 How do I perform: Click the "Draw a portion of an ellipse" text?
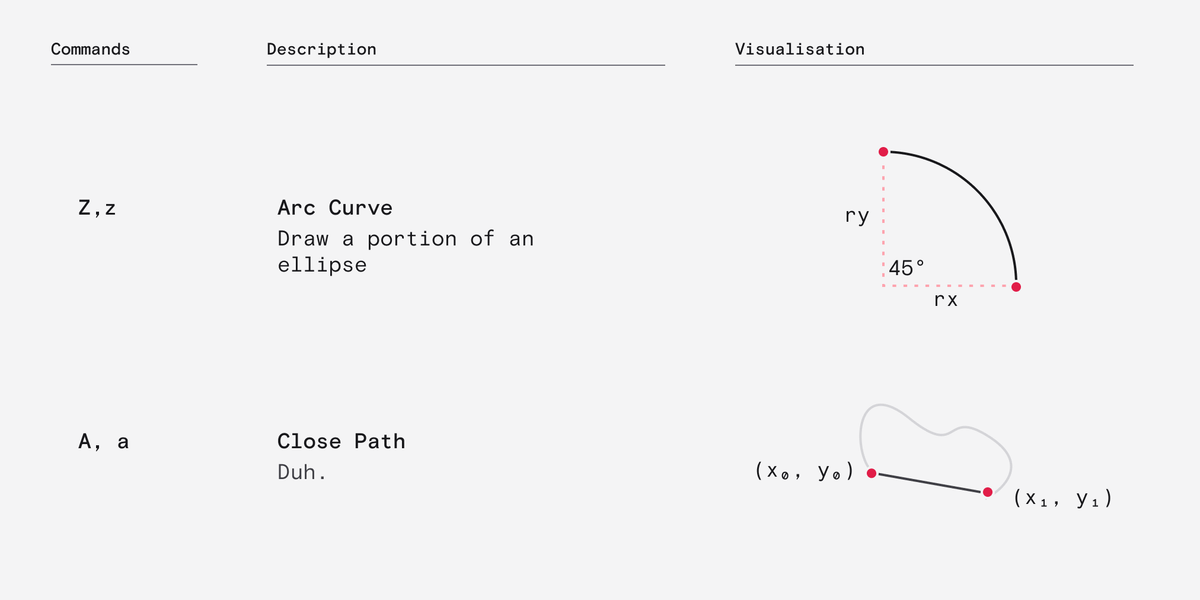[405, 251]
